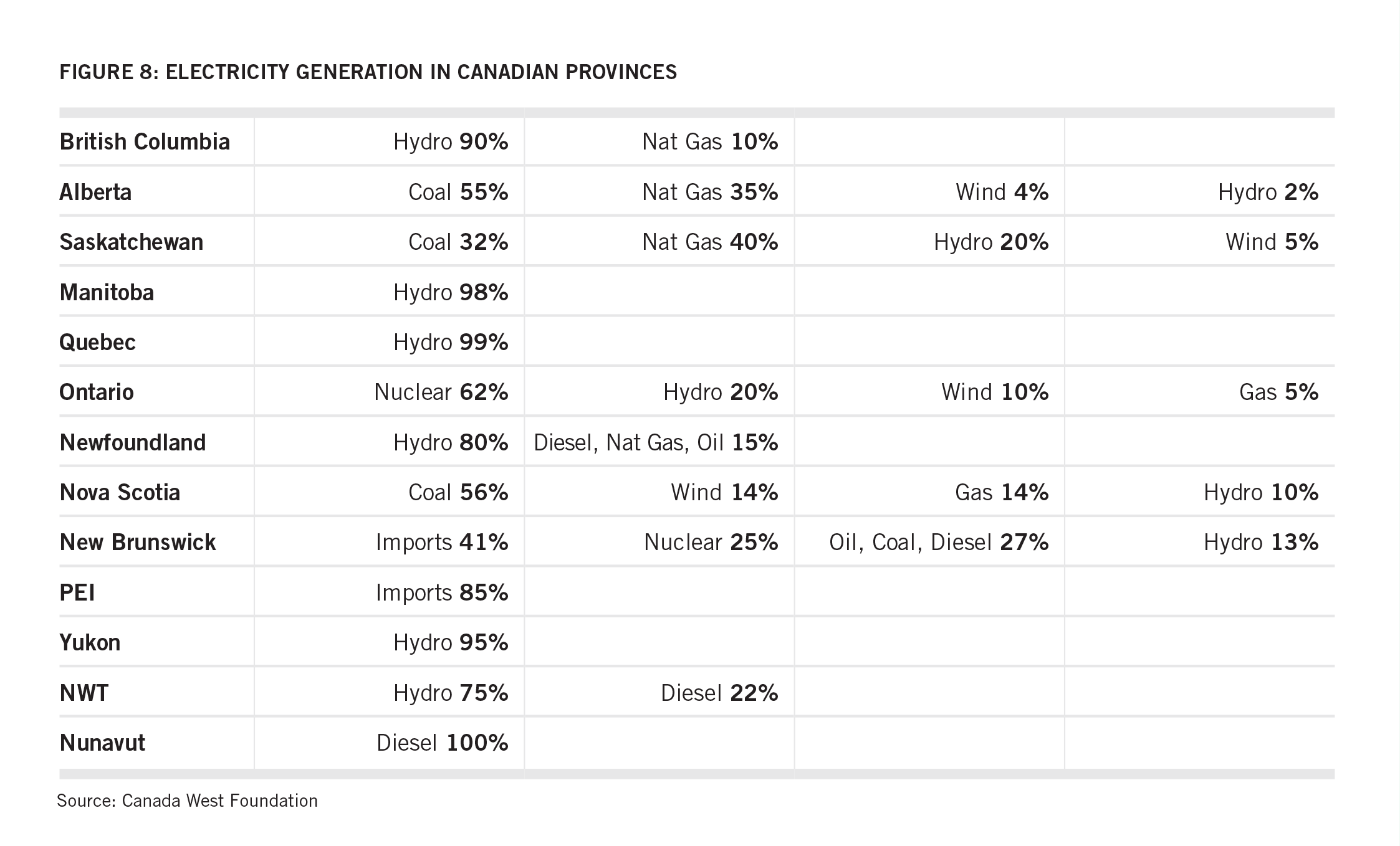
Task: Select the Saskatchewan Wind 5% cell
Action: point(1272,242)
